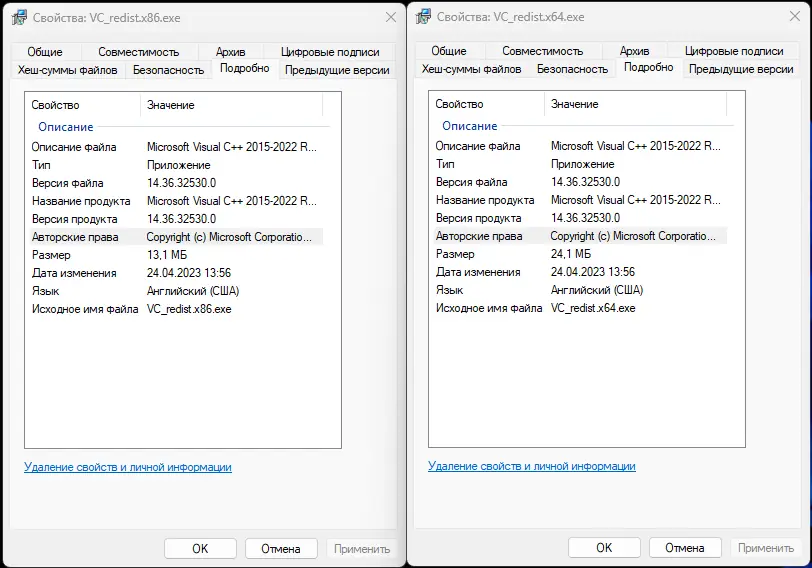Close the VC_redist.x86.exe properties window
This screenshot has height=568, width=812.
tap(389, 18)
